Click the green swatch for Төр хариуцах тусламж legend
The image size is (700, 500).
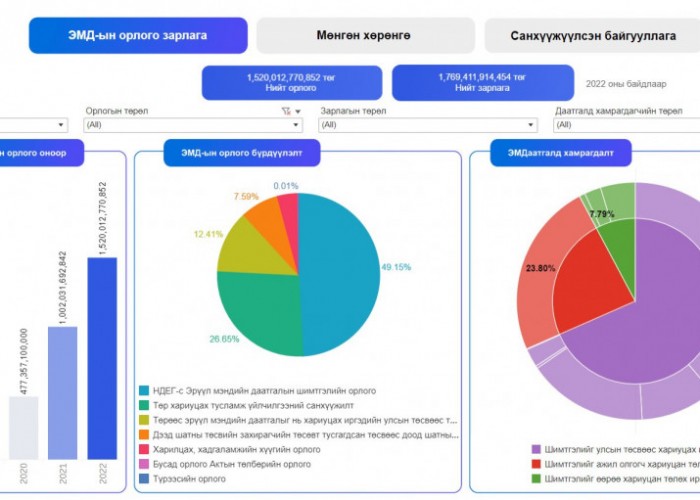click(x=144, y=405)
